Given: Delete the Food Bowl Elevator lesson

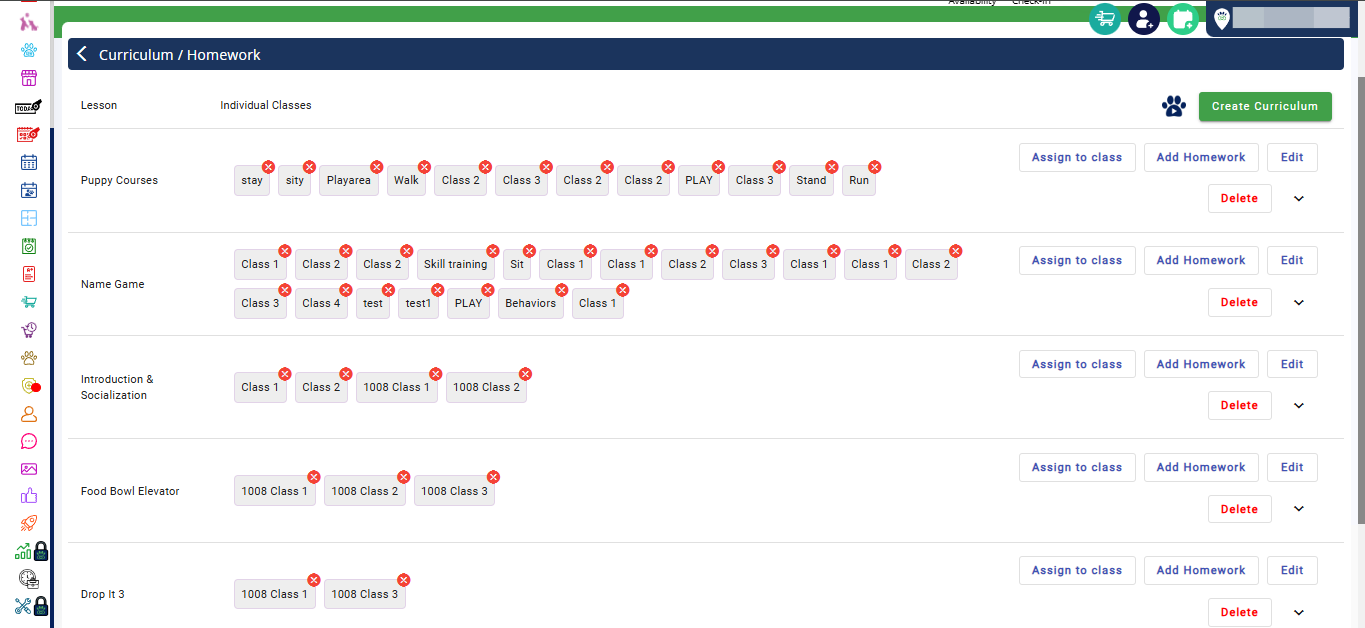Looking at the screenshot, I should pos(1239,509).
